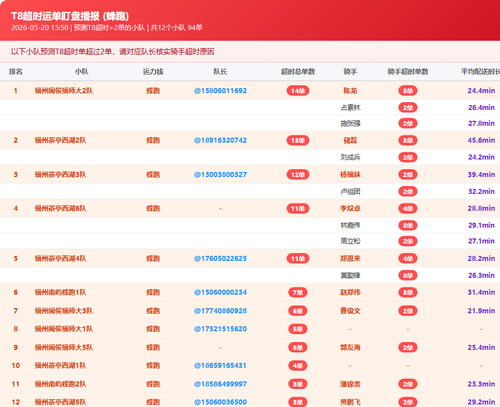
Task: Click rider name 刘成兵
Action: point(350,157)
